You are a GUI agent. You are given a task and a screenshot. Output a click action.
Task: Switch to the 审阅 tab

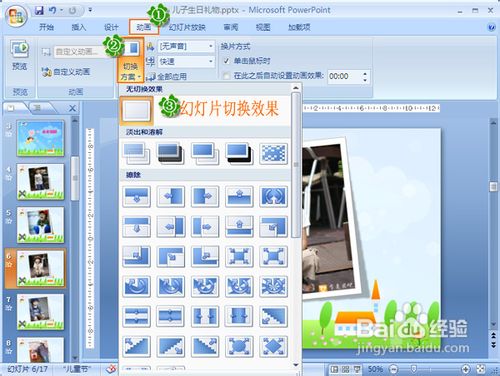point(231,27)
